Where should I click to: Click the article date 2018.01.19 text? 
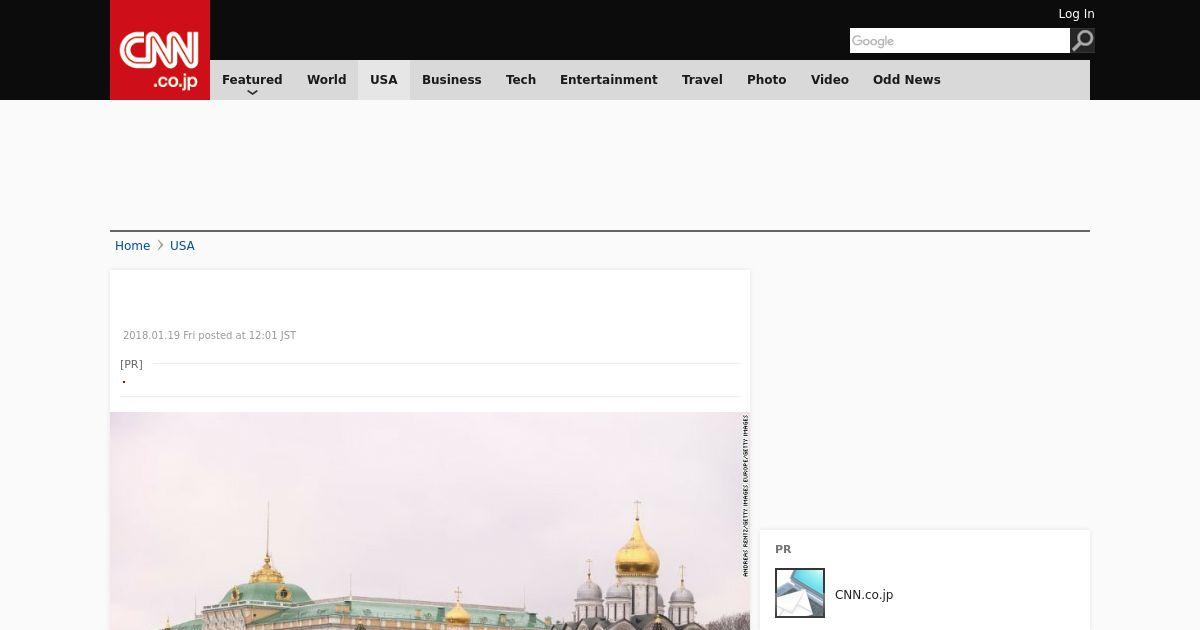(x=209, y=336)
